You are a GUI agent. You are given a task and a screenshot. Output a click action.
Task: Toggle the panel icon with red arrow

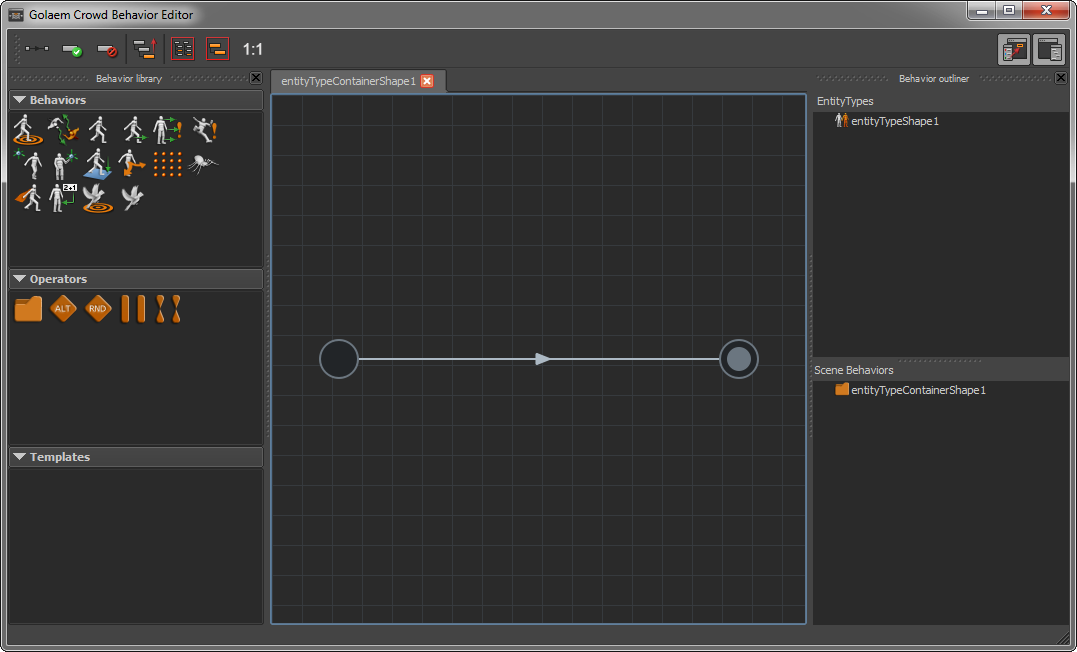pyautogui.click(x=1014, y=49)
